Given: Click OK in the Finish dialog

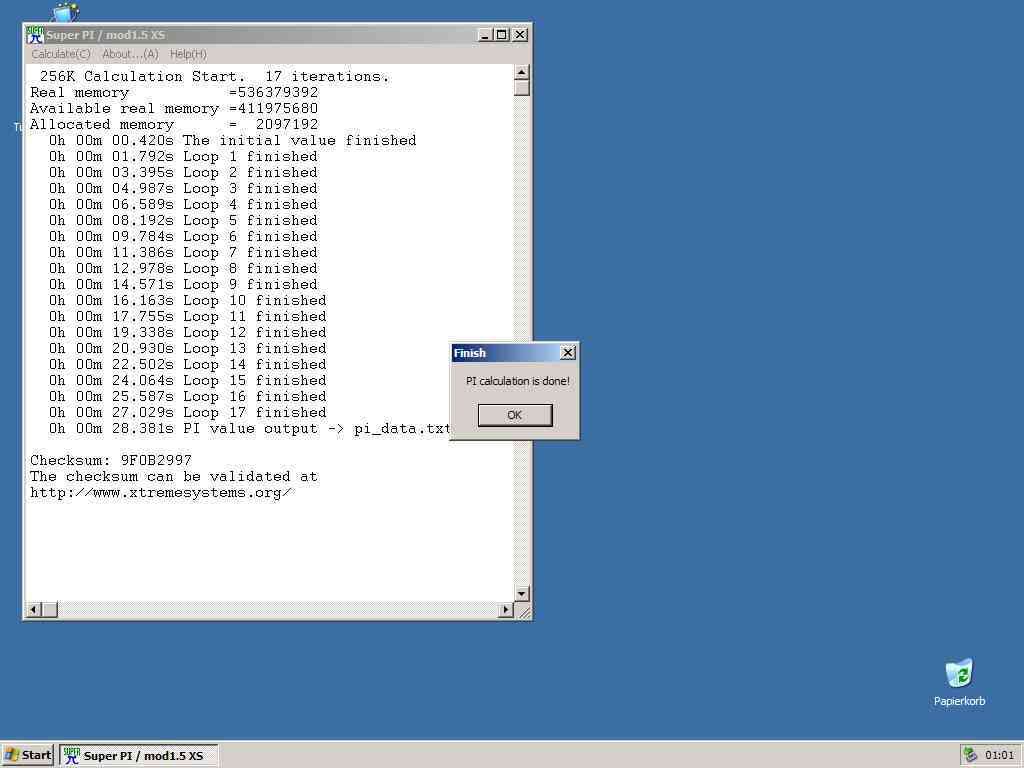Looking at the screenshot, I should 515,415.
